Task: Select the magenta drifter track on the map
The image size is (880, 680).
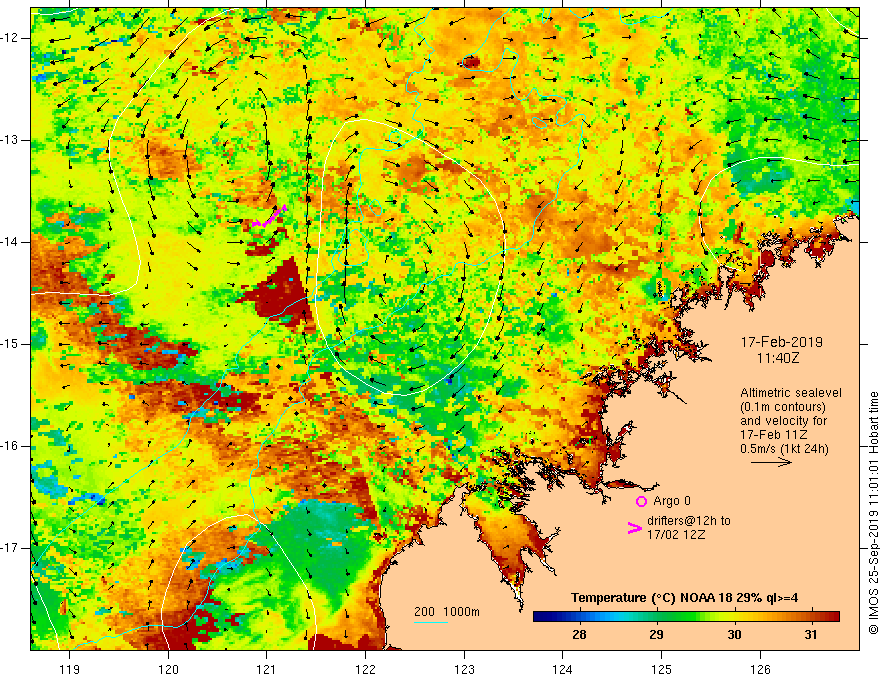Action: click(x=269, y=217)
